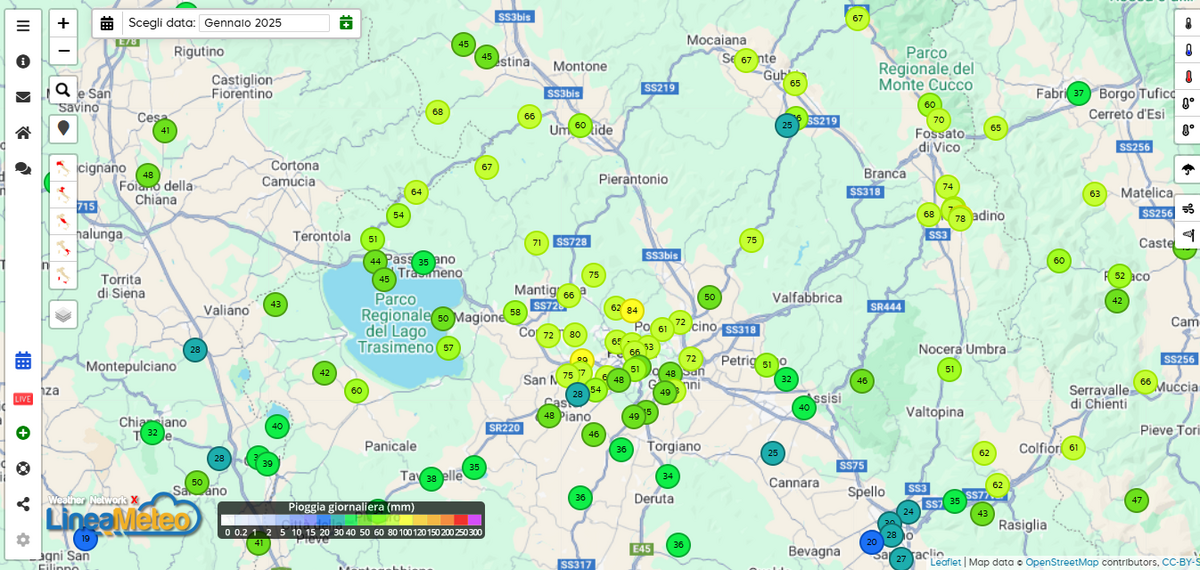Select the blue station marker showing 19
This screenshot has width=1200, height=570.
[86, 539]
